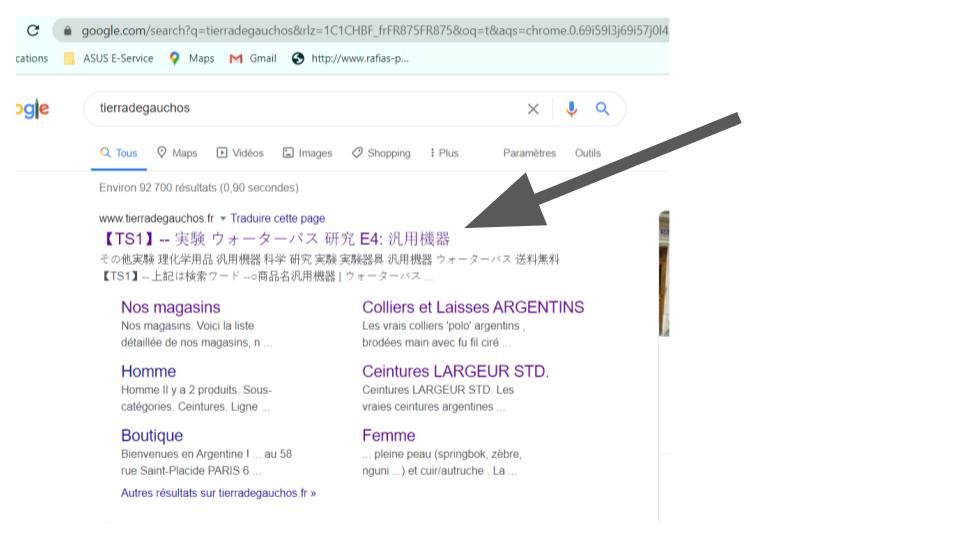Image resolution: width=960 pixels, height=540 pixels.
Task: Click the lock icon in address bar
Action: coord(67,30)
